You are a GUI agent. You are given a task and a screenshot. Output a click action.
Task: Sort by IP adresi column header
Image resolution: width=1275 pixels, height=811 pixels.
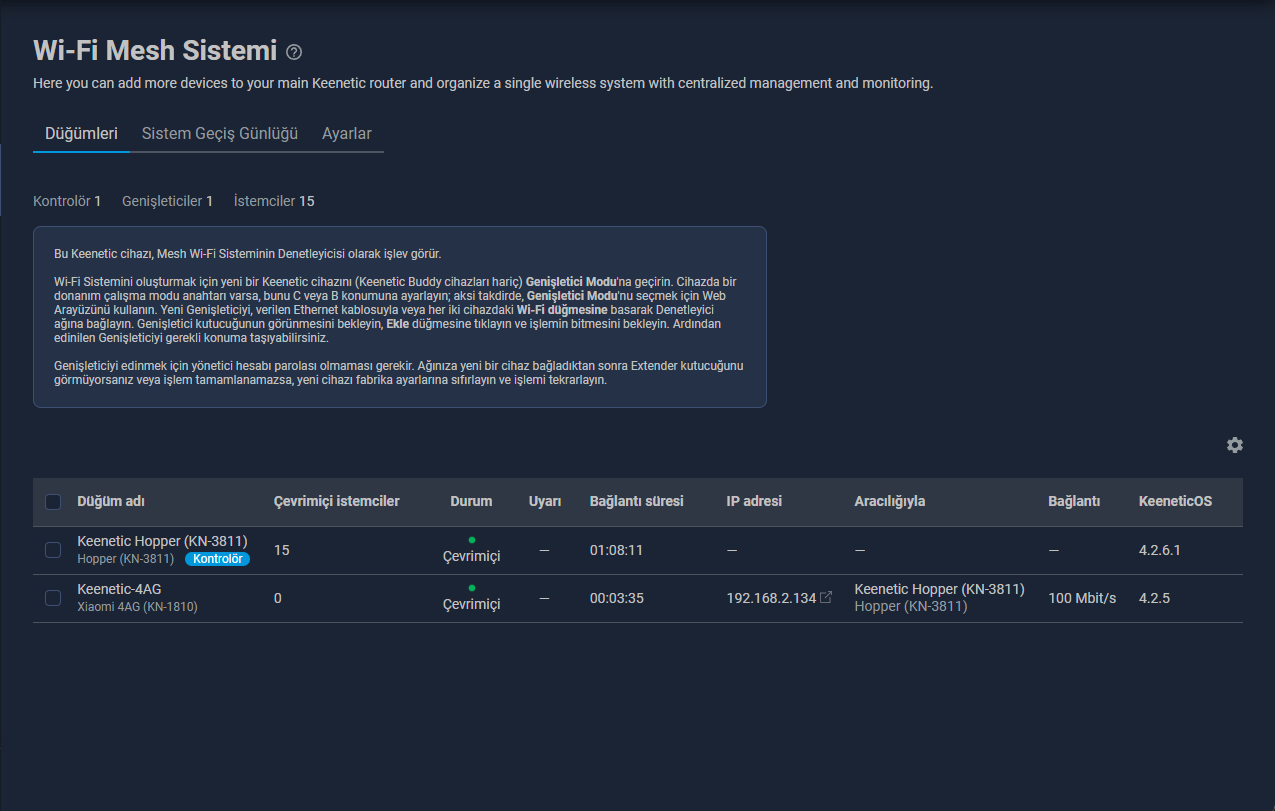[754, 501]
